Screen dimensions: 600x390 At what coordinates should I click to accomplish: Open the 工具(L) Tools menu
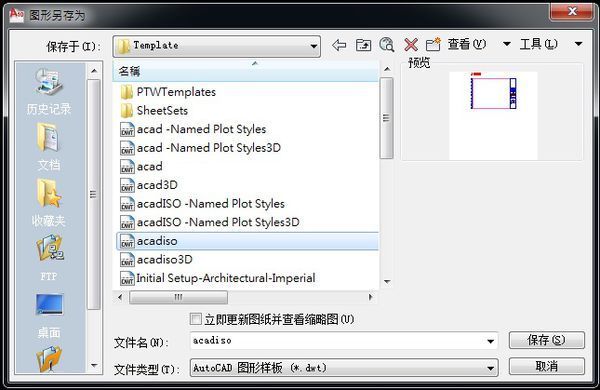click(x=539, y=44)
